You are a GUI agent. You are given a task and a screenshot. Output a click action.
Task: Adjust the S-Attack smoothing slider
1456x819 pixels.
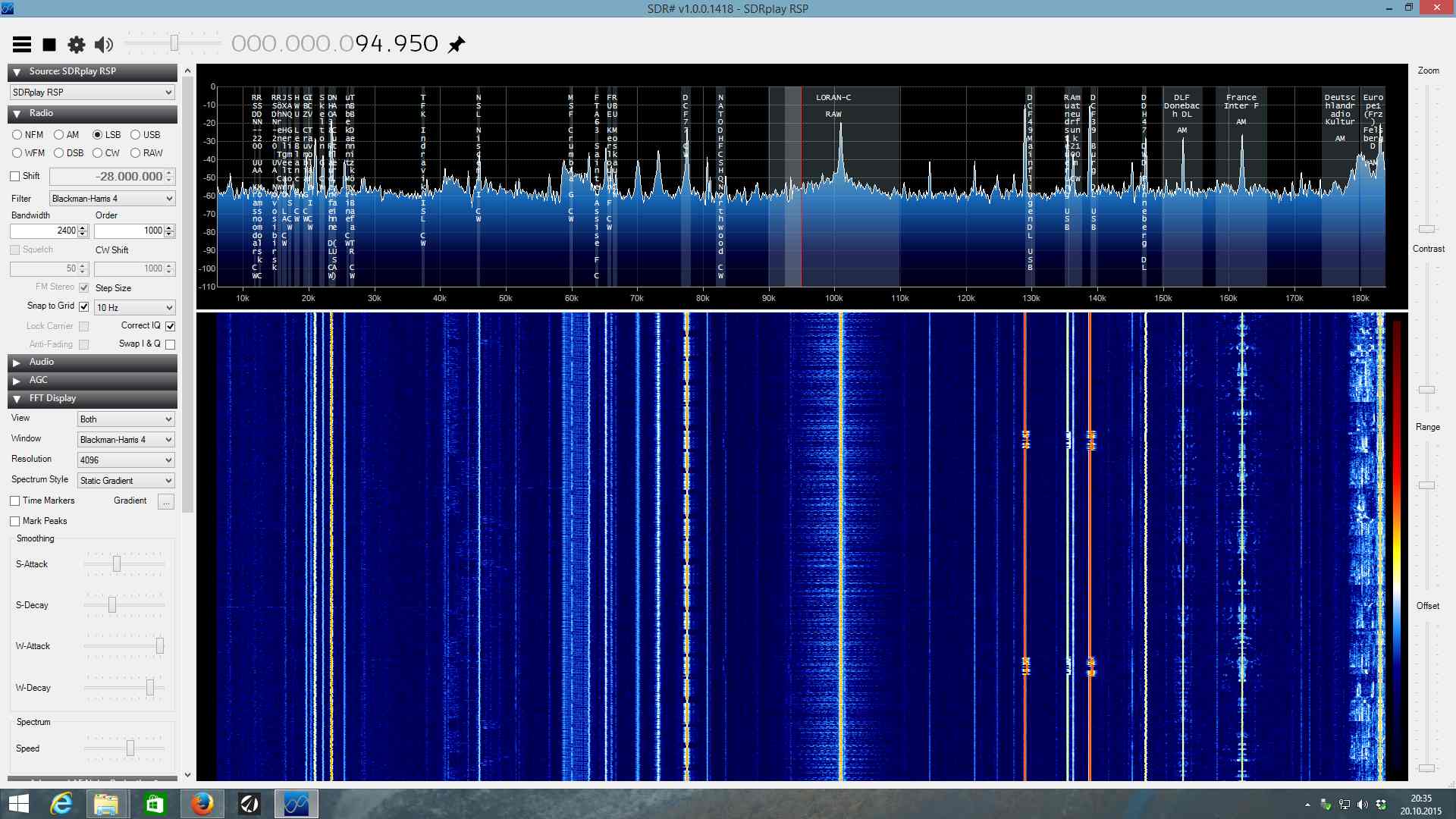click(117, 564)
